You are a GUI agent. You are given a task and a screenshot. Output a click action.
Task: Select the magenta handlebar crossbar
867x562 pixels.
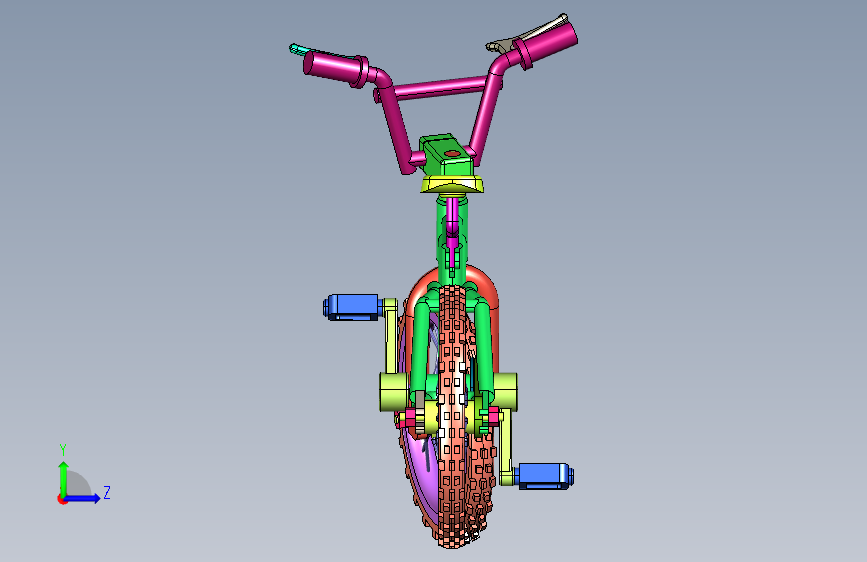click(x=441, y=89)
